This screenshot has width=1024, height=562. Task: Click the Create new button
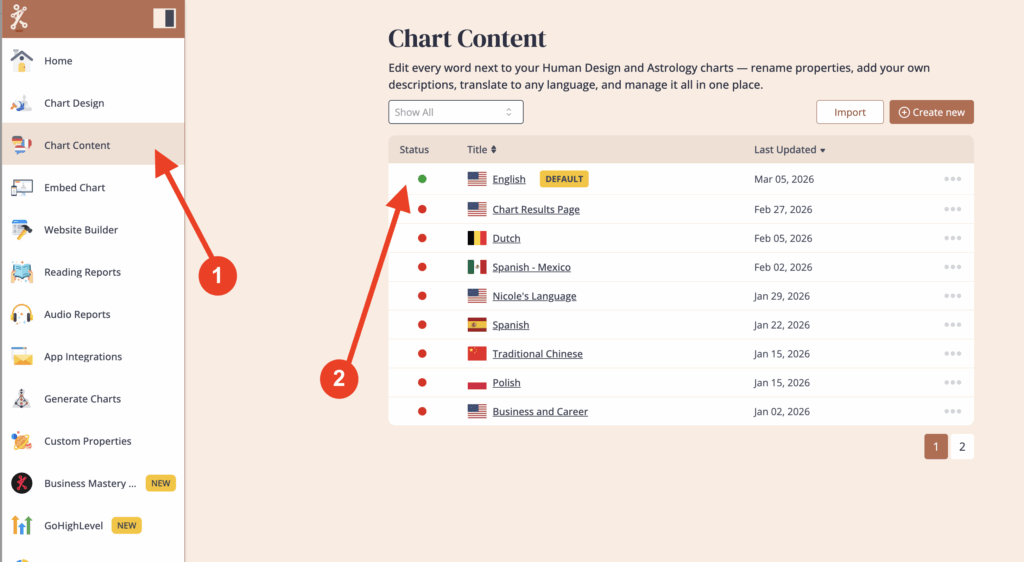[931, 112]
